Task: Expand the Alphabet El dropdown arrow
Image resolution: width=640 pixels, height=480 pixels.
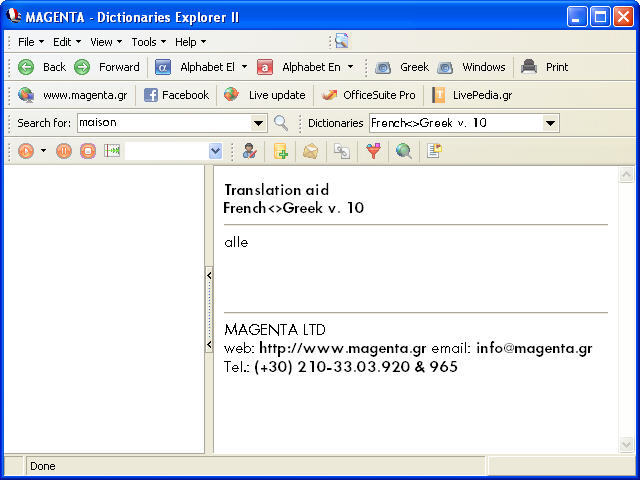Action: coord(244,67)
